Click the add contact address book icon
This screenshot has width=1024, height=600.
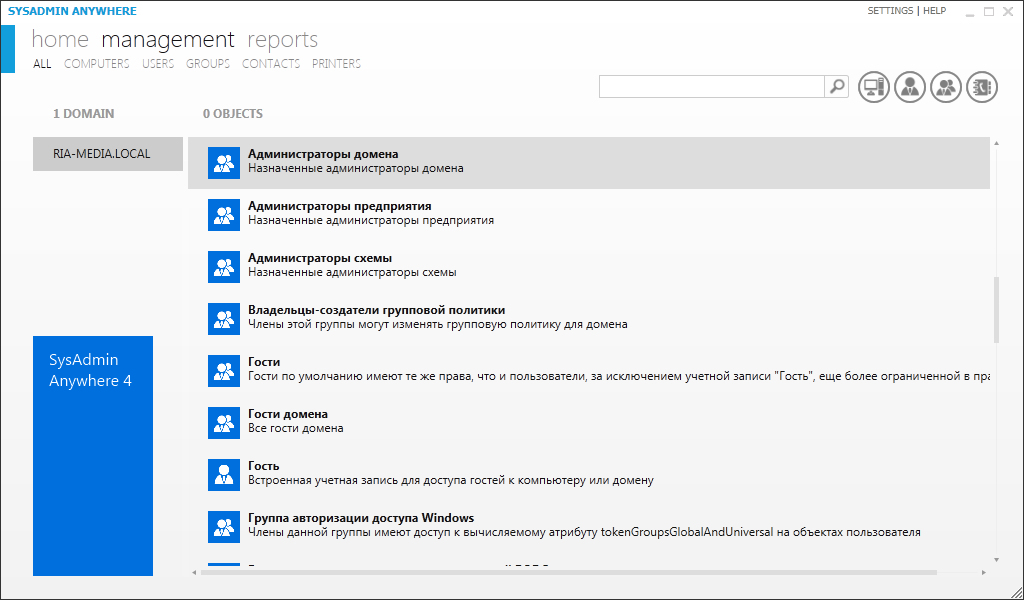(x=982, y=87)
